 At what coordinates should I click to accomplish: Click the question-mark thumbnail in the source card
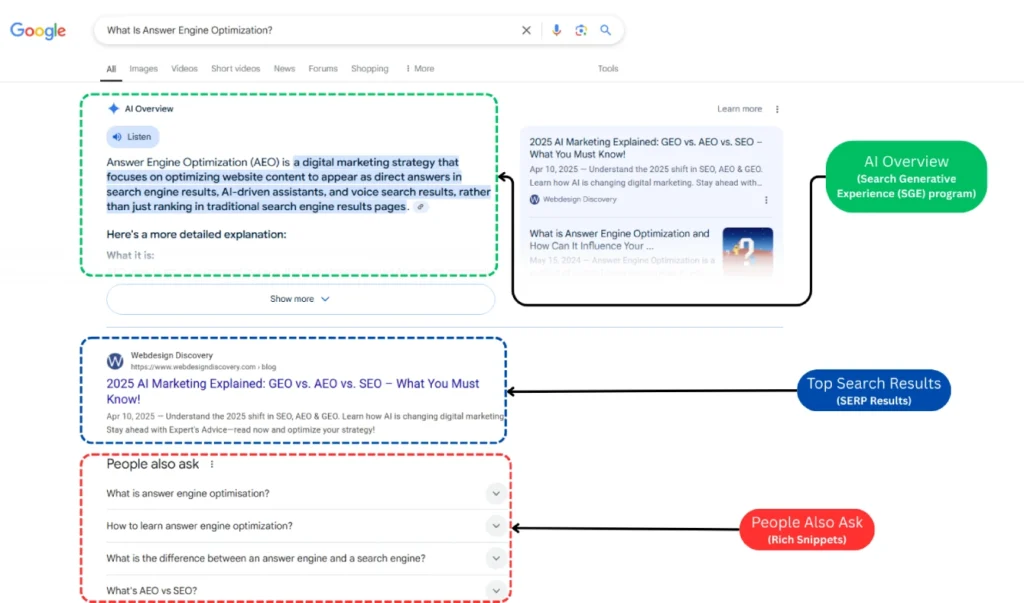(748, 252)
